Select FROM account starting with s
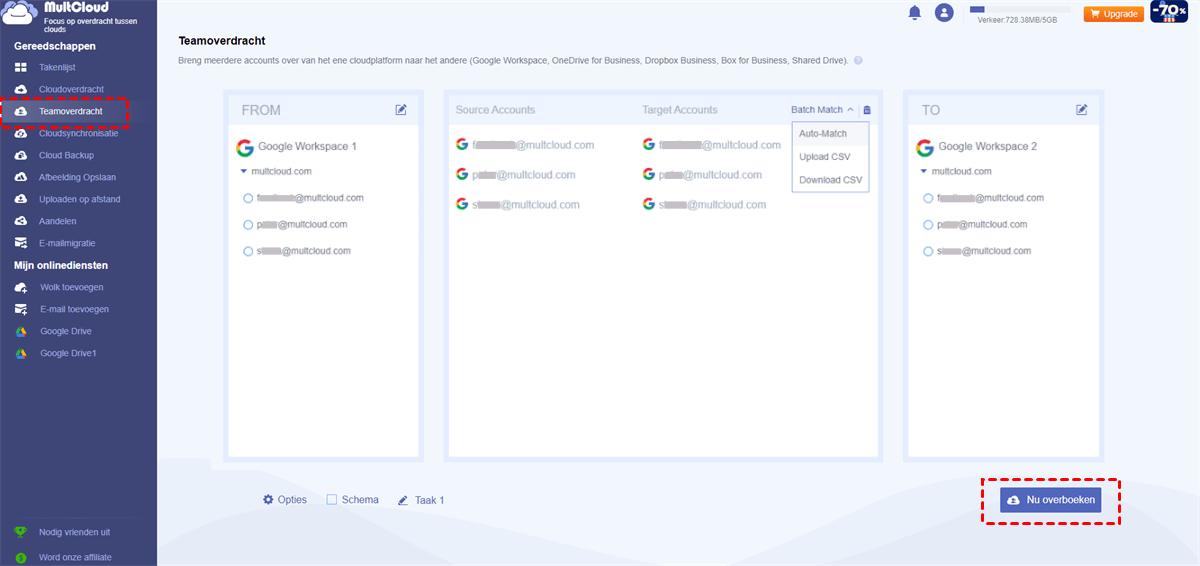This screenshot has height=566, width=1200. (x=248, y=251)
